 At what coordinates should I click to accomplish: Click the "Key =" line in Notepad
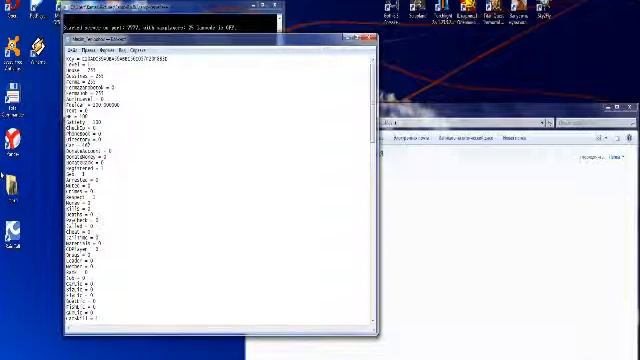click(116, 59)
